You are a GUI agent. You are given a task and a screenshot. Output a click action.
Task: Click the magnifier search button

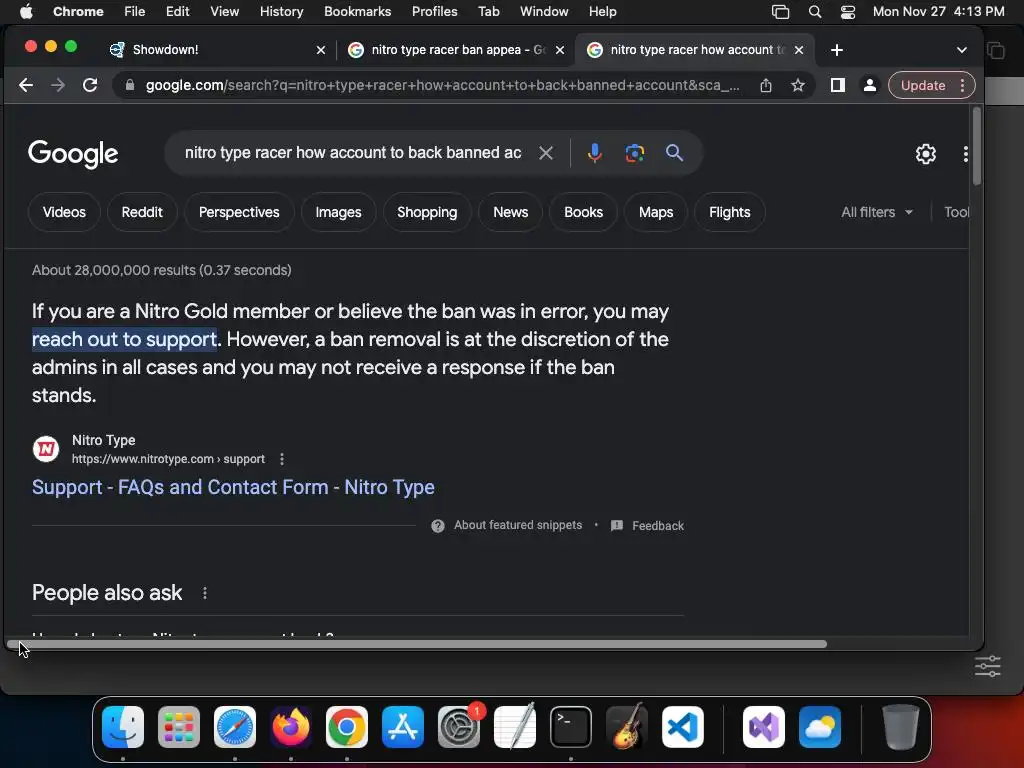(674, 153)
